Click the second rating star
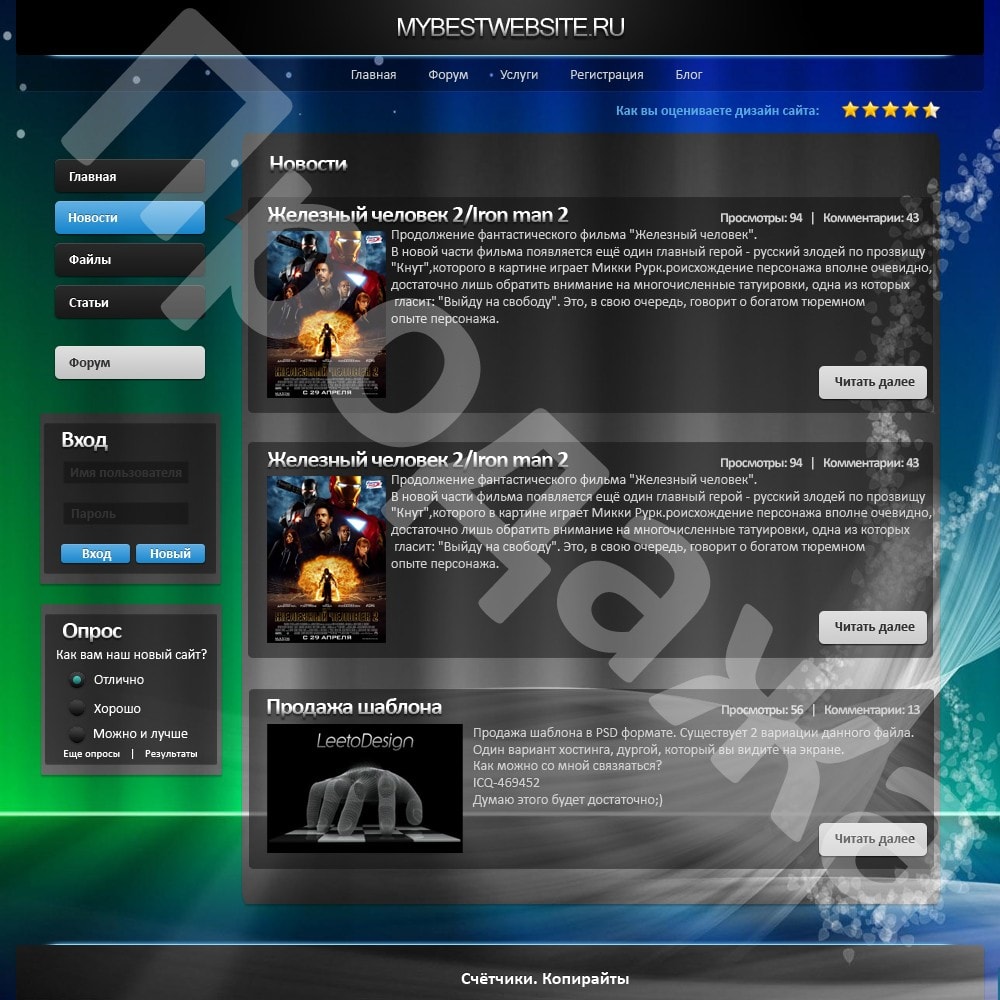Viewport: 1000px width, 1000px height. point(871,110)
